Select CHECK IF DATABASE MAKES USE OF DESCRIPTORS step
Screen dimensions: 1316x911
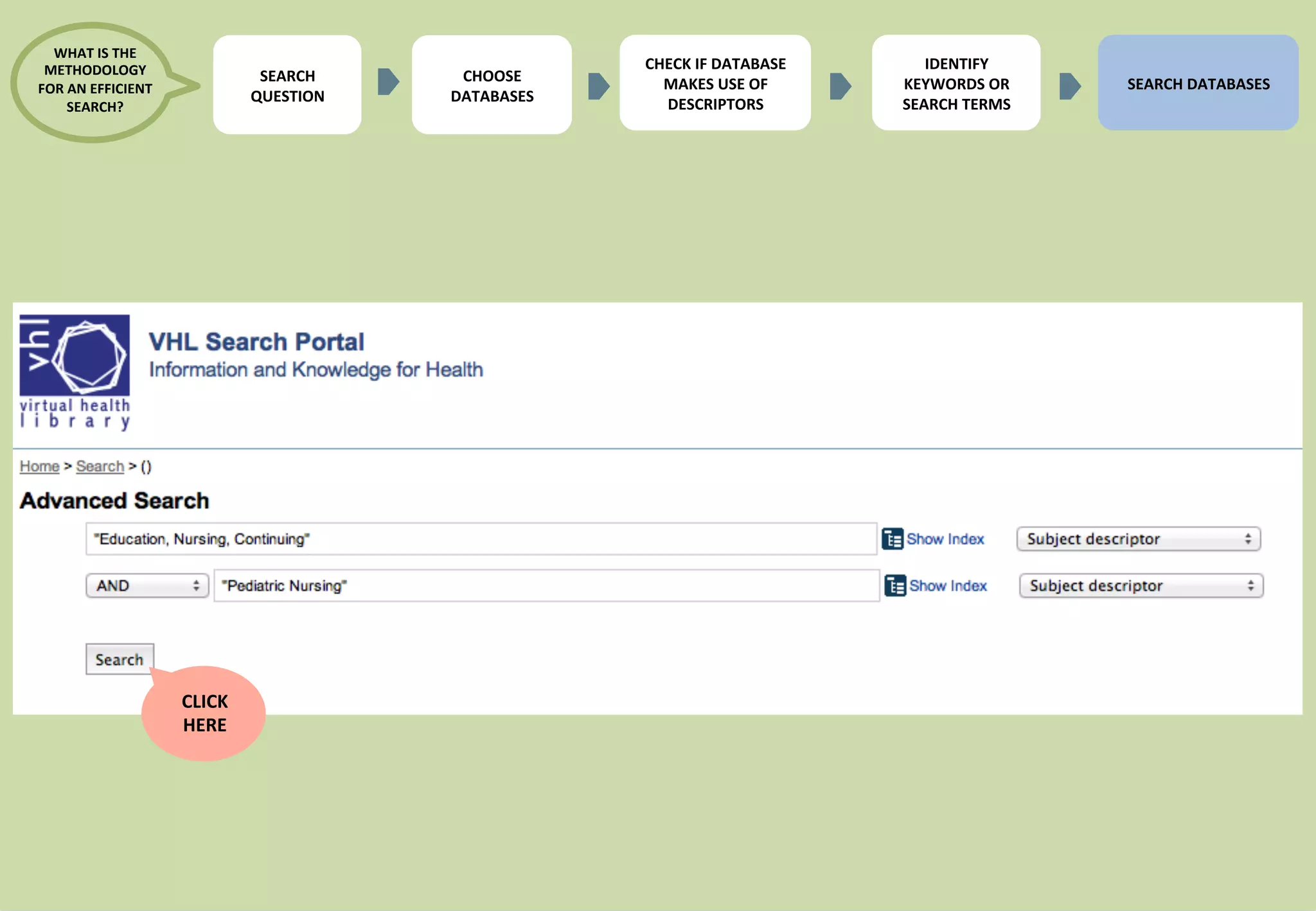(x=715, y=84)
